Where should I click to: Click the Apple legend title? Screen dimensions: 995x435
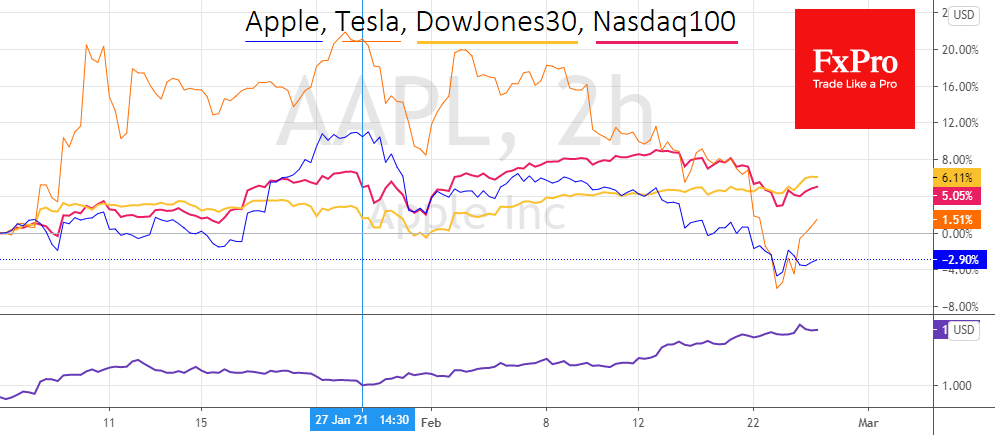[x=283, y=24]
